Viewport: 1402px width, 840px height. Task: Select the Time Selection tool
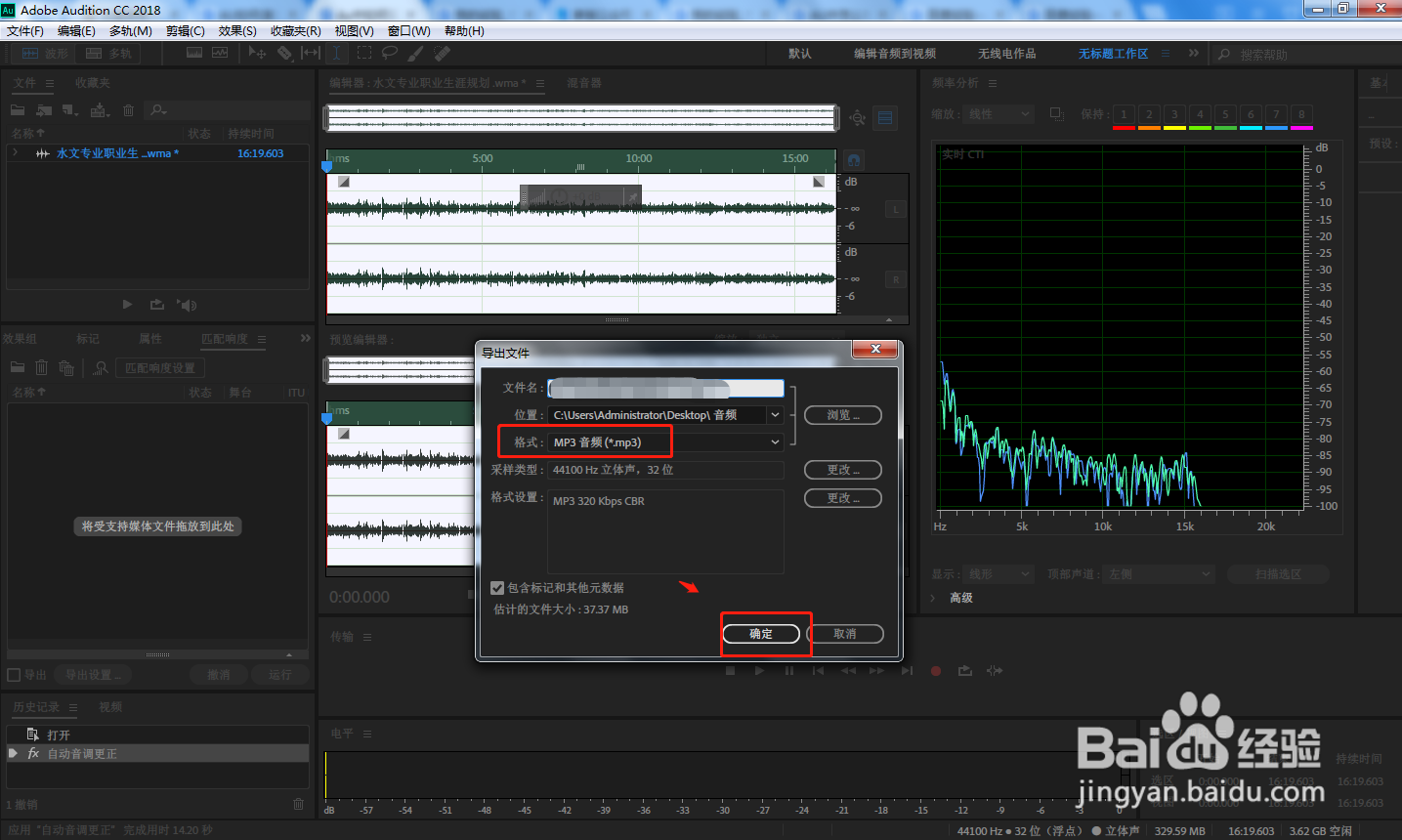[x=337, y=53]
